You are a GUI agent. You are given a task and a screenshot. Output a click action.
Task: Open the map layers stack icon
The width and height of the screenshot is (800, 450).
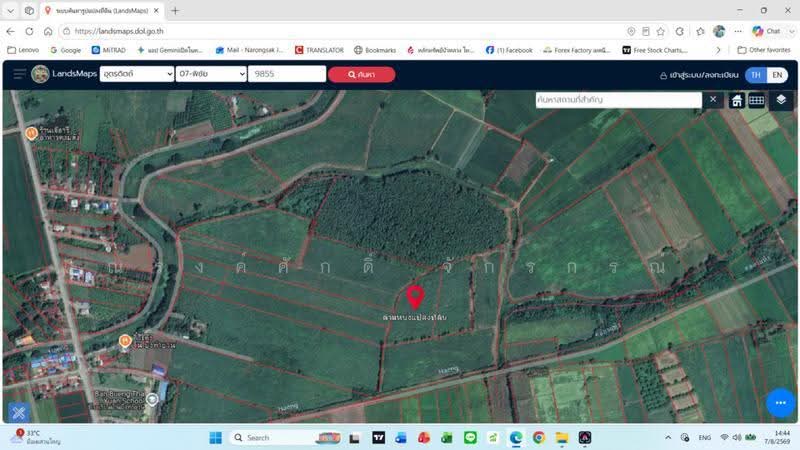(781, 100)
